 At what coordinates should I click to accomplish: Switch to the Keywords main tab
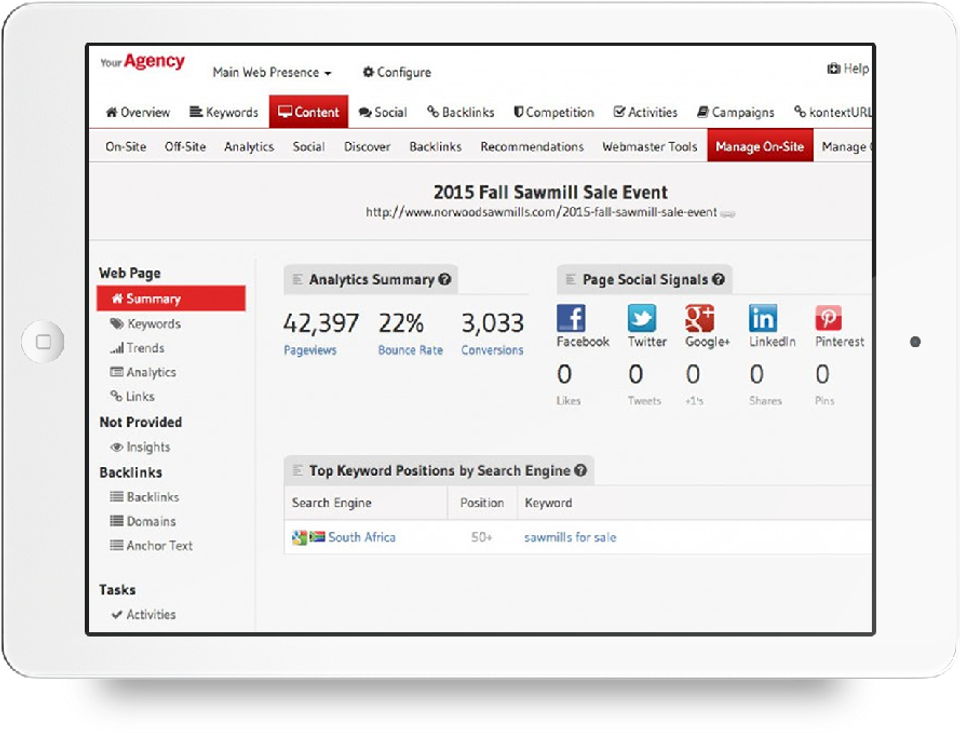[x=224, y=112]
